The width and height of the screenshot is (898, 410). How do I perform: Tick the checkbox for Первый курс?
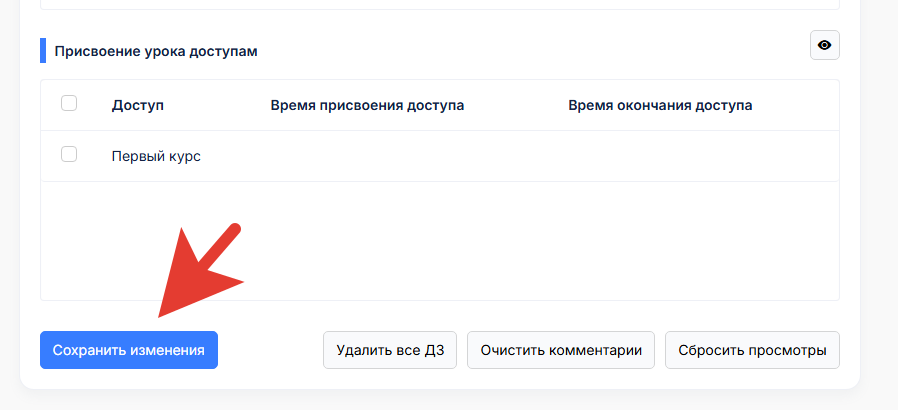(69, 154)
